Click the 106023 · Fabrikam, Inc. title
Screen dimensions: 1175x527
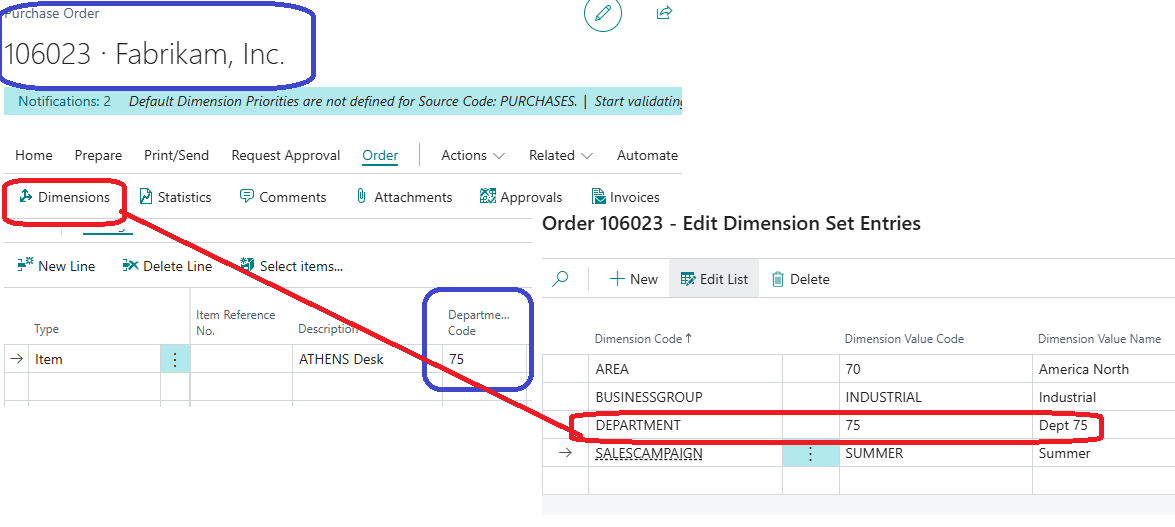coord(145,54)
